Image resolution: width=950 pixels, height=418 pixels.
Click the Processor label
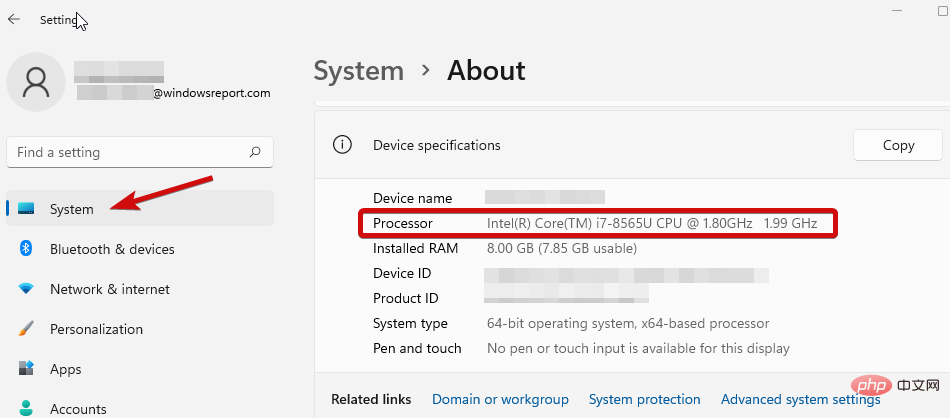403,224
